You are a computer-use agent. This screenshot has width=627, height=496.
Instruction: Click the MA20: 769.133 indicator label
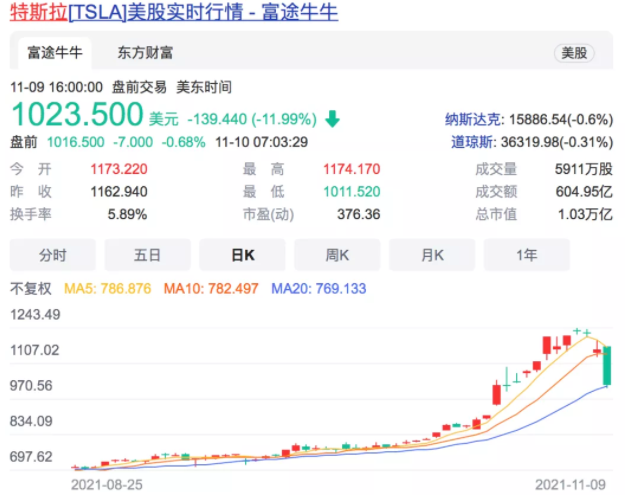[319, 288]
